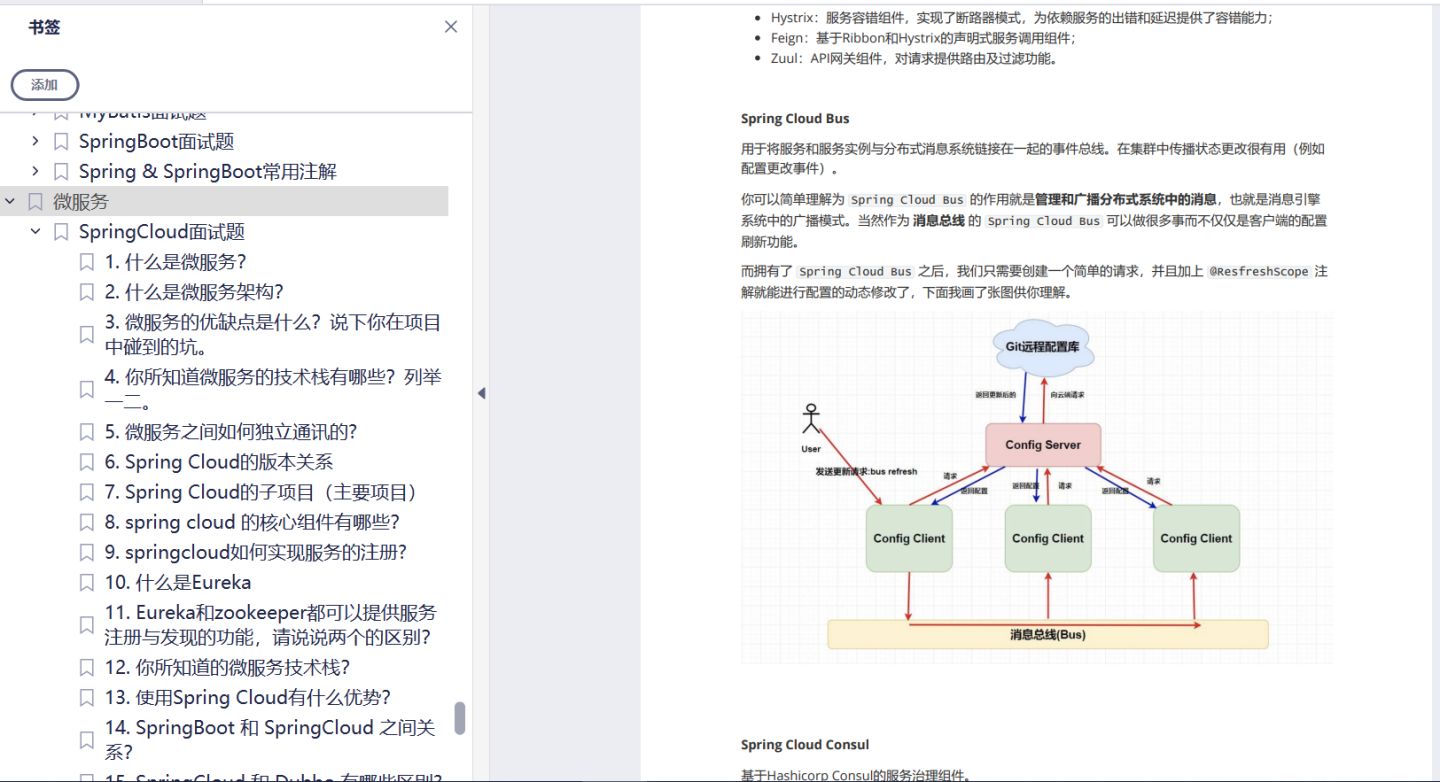
Task: Click the Spring Cloud Bus heading
Action: tap(795, 119)
